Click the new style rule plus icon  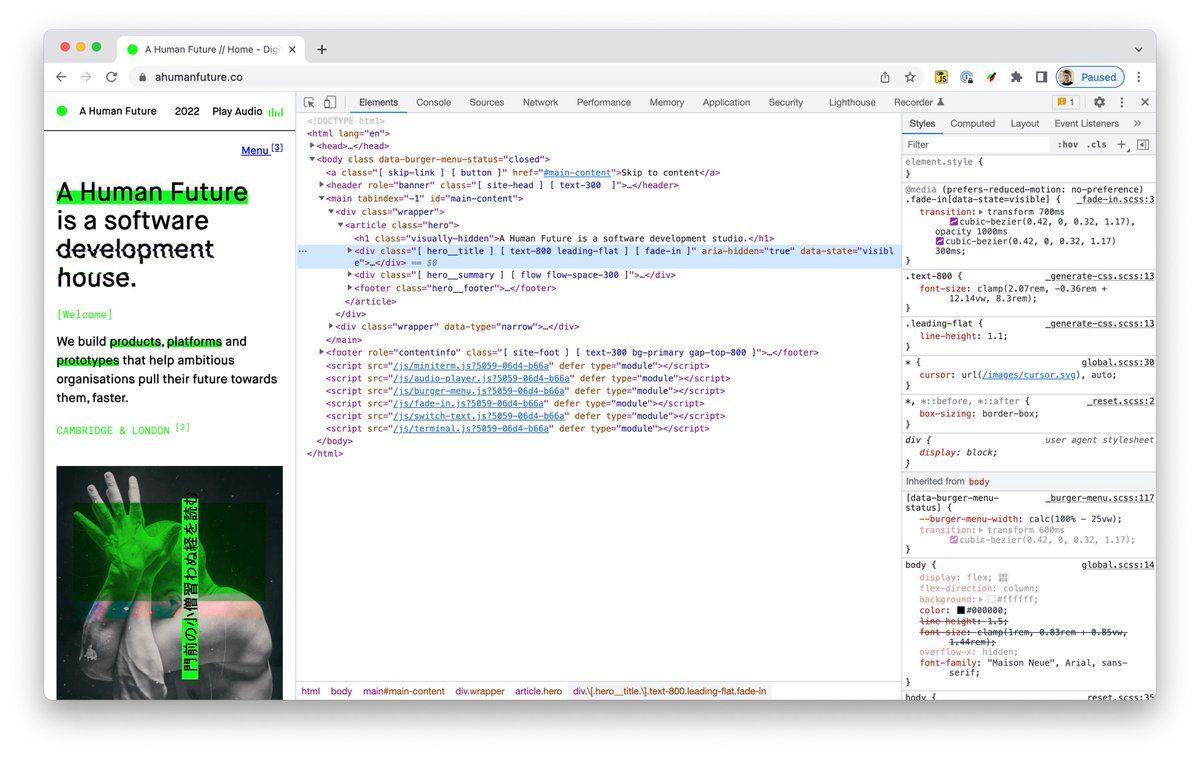click(1121, 144)
